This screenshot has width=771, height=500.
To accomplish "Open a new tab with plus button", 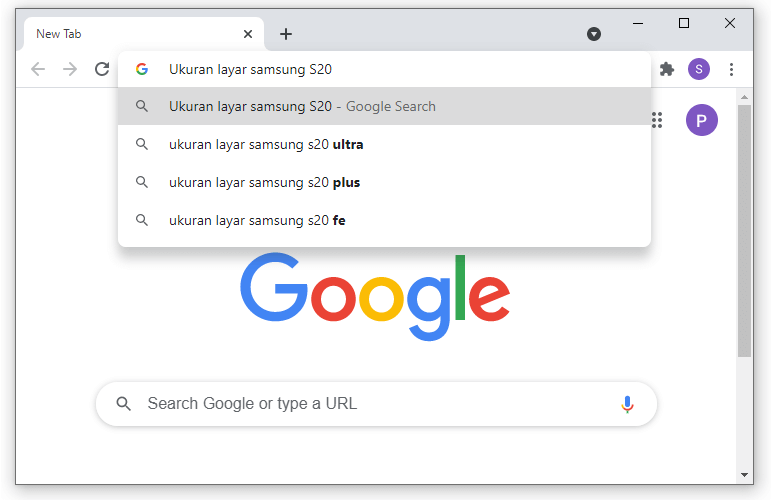I will pos(286,34).
